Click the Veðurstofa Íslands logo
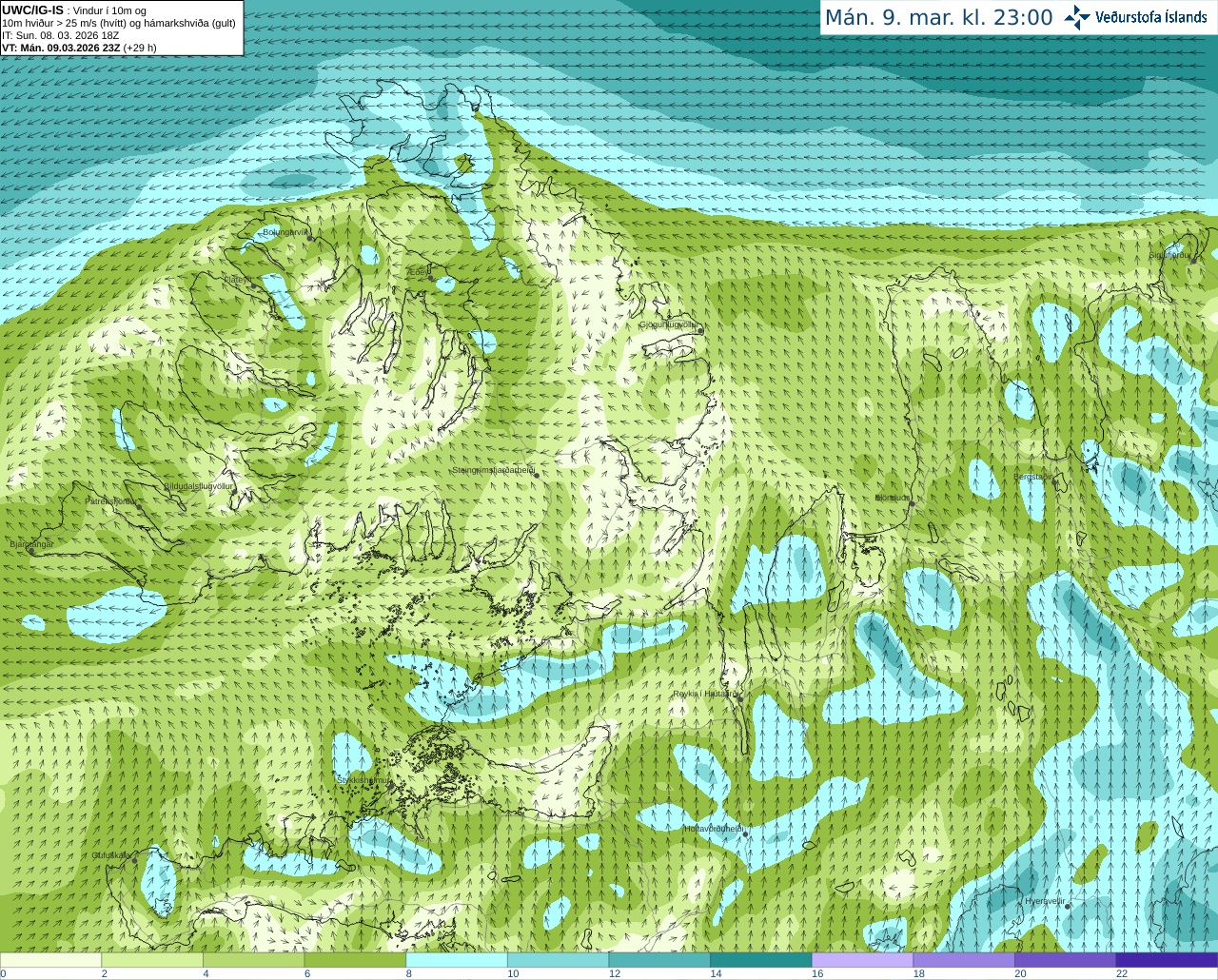The height and width of the screenshot is (980, 1218). coord(1136,17)
